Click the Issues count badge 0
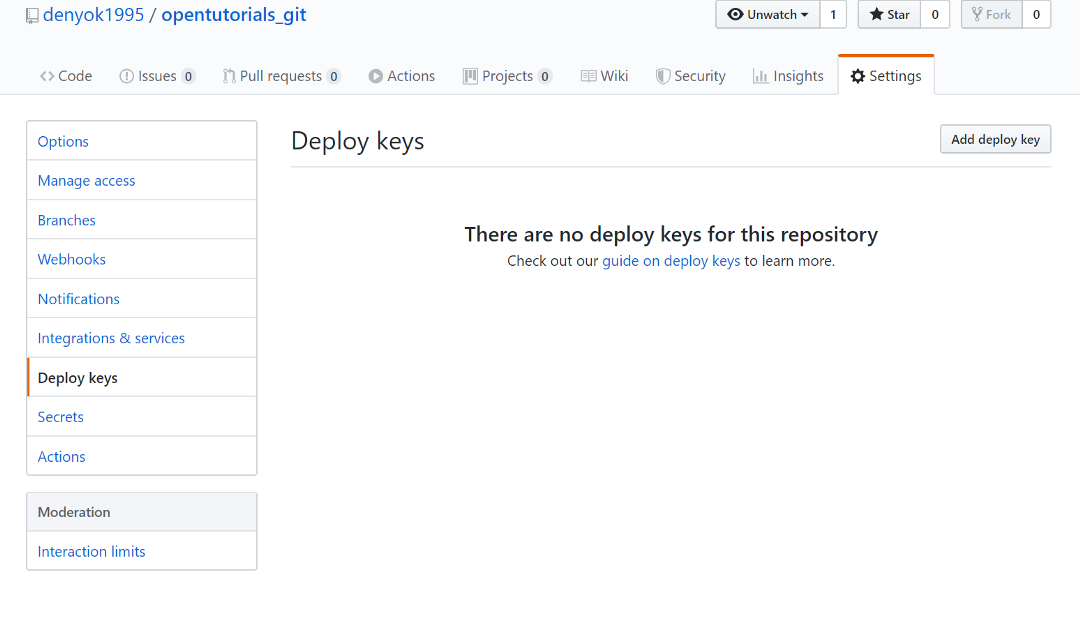The image size is (1080, 620). (x=188, y=76)
